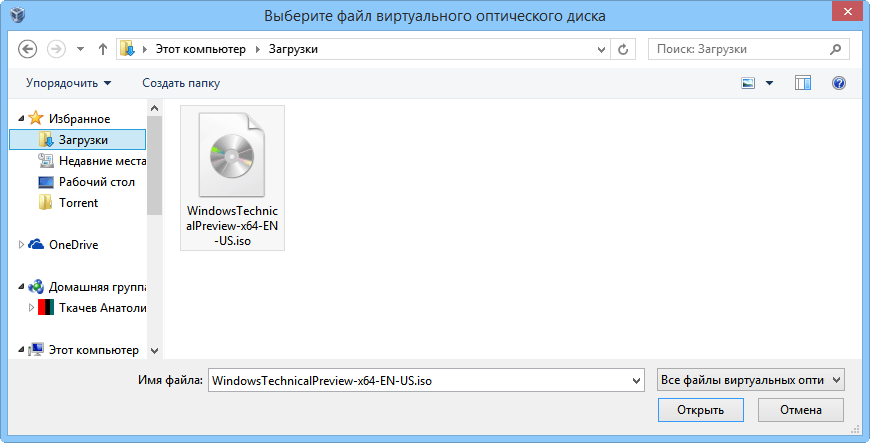
Task: Click the Имя файла text field
Action: click(426, 381)
